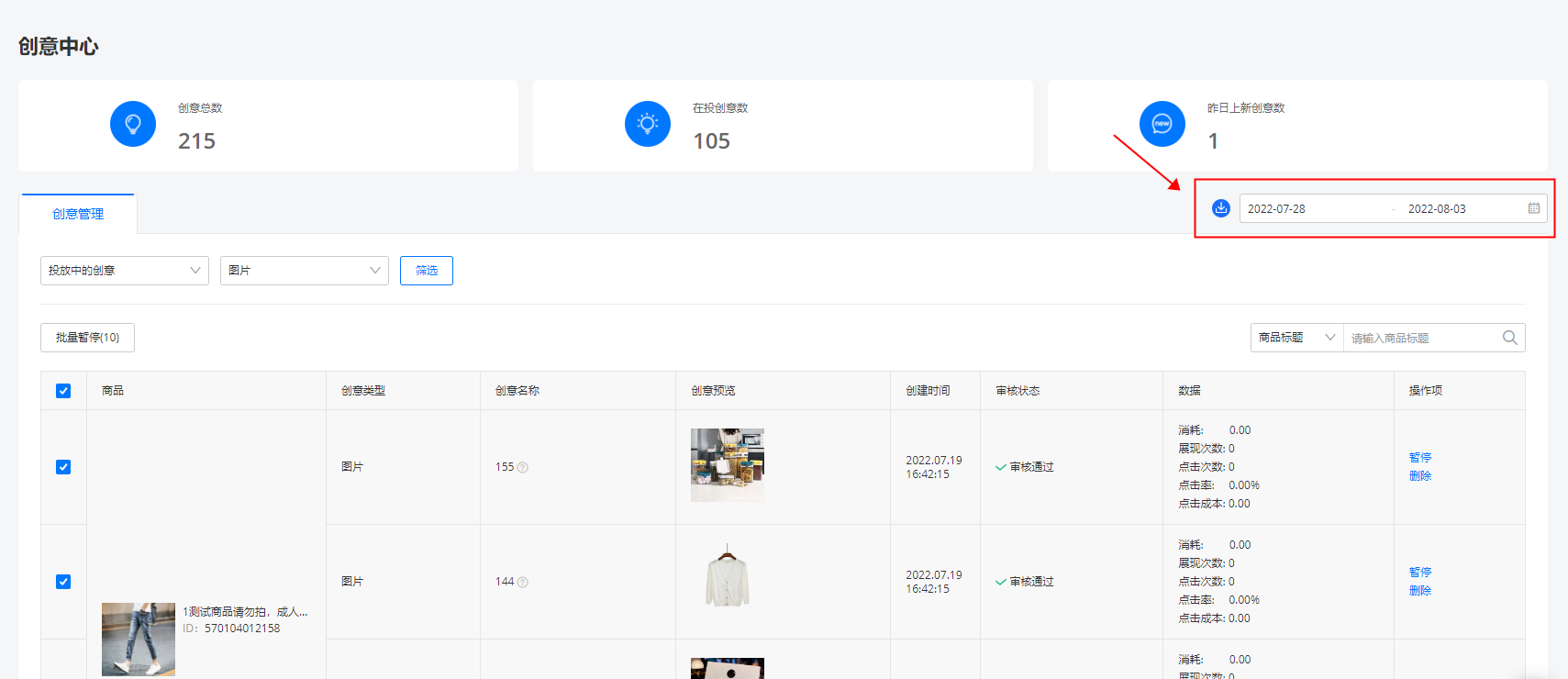Uncheck the creative 144 row checkbox

63,582
